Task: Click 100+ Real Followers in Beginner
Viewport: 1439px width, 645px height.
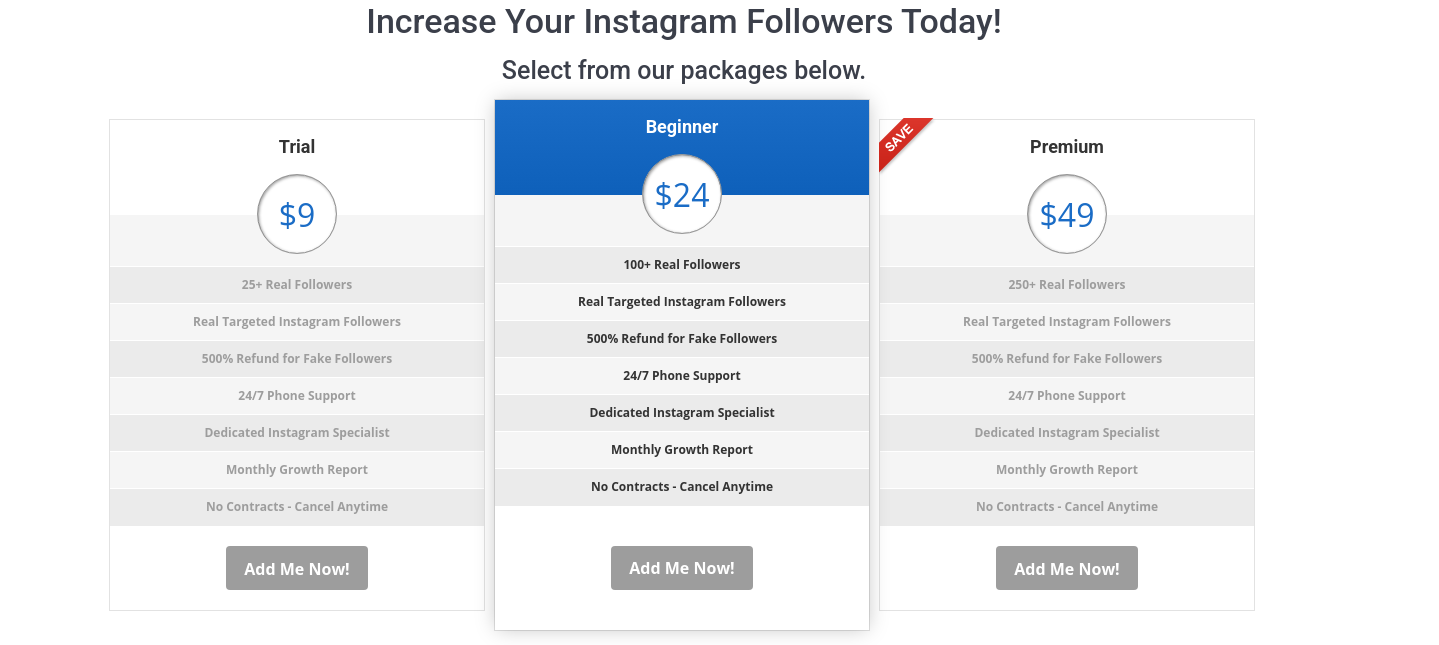Action: [x=682, y=265]
